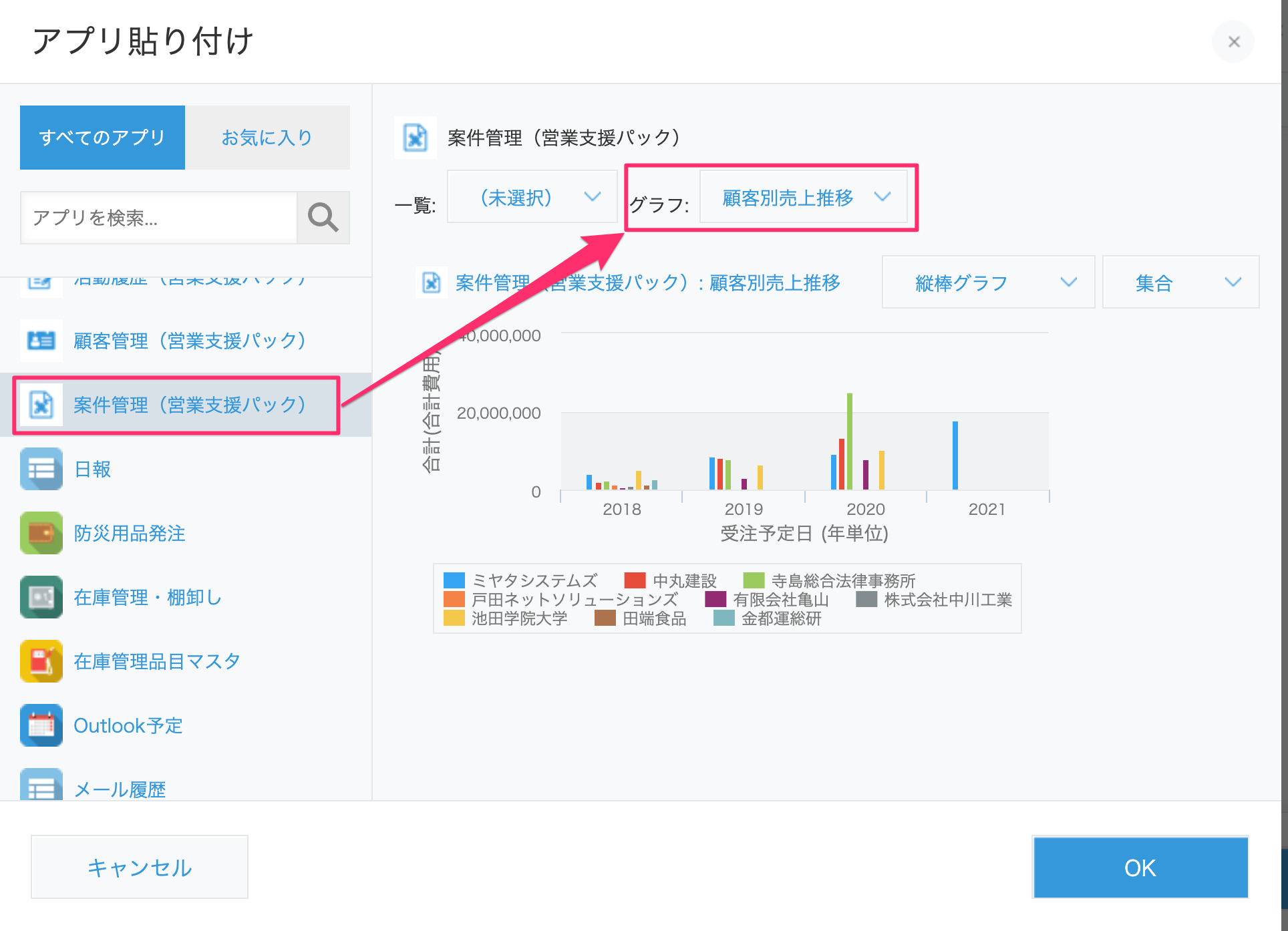Click the OK button
The image size is (1288, 931).
click(1140, 868)
